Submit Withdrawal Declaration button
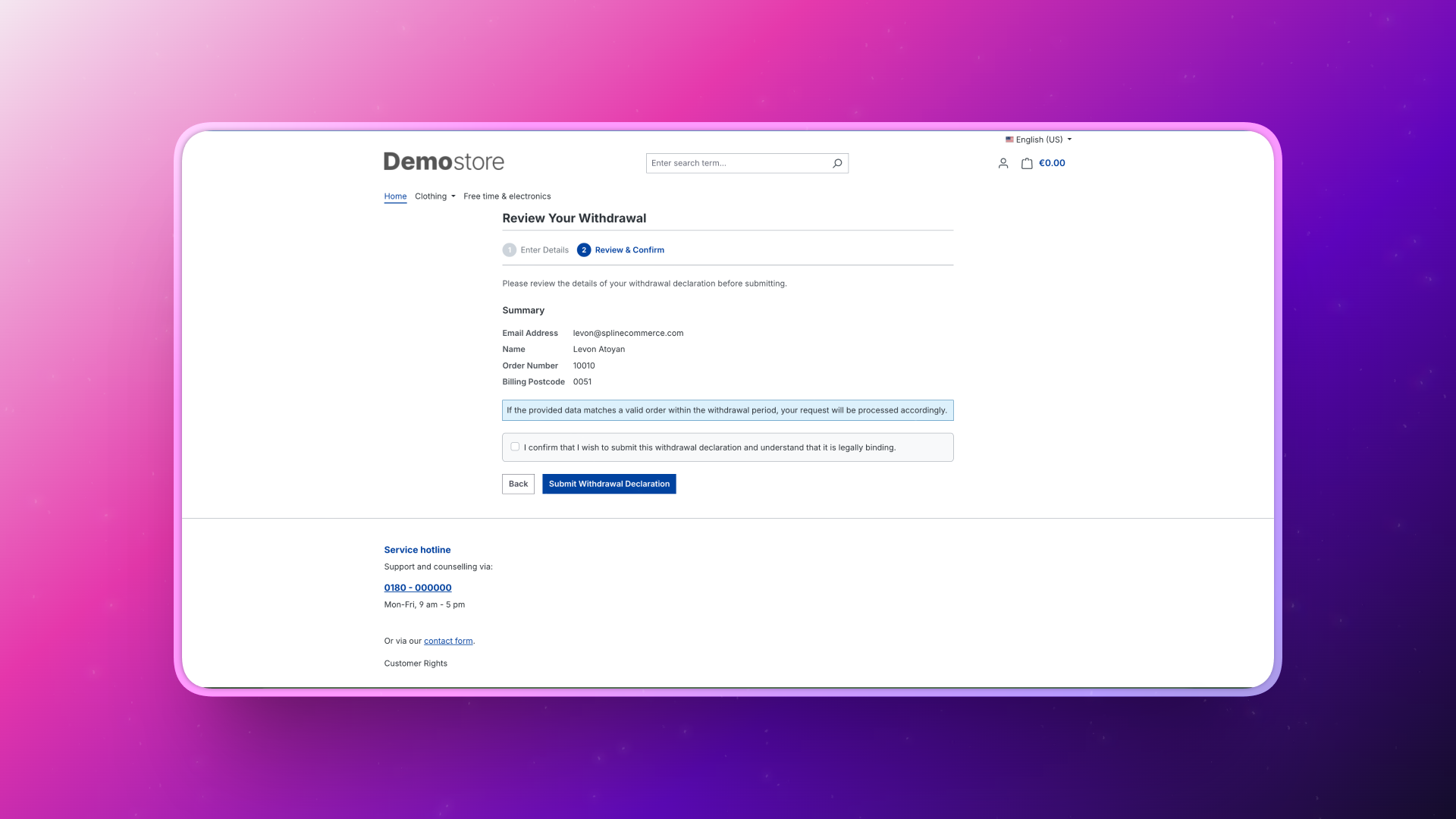 click(609, 484)
